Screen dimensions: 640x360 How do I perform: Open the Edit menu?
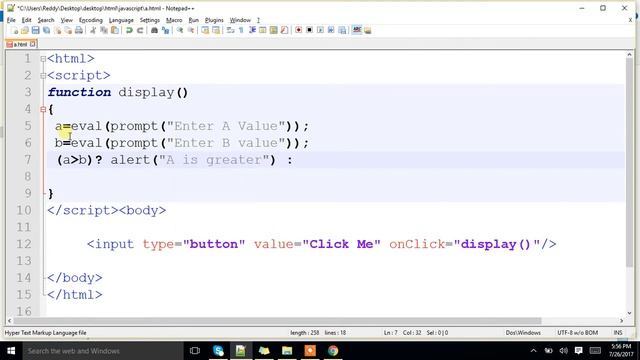click(27, 20)
